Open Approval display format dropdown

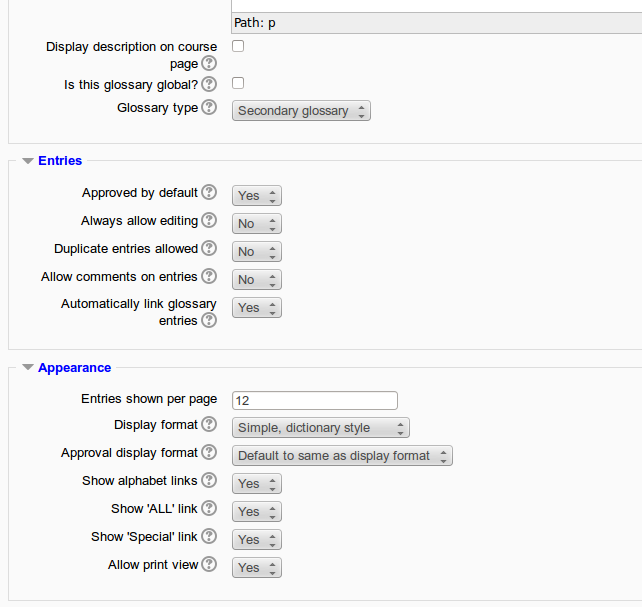pyautogui.click(x=342, y=456)
